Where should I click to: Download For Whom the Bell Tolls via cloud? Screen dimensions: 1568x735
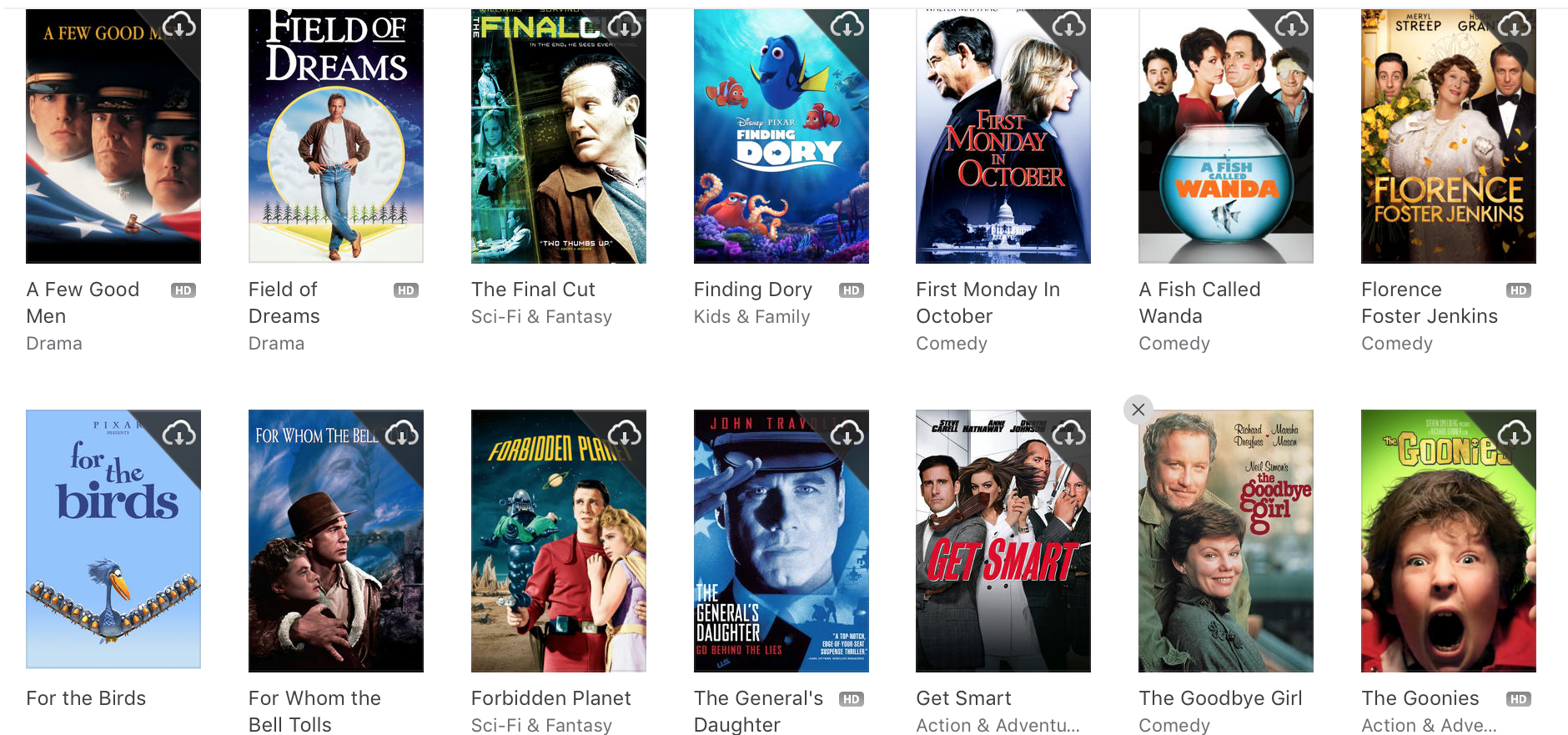402,434
